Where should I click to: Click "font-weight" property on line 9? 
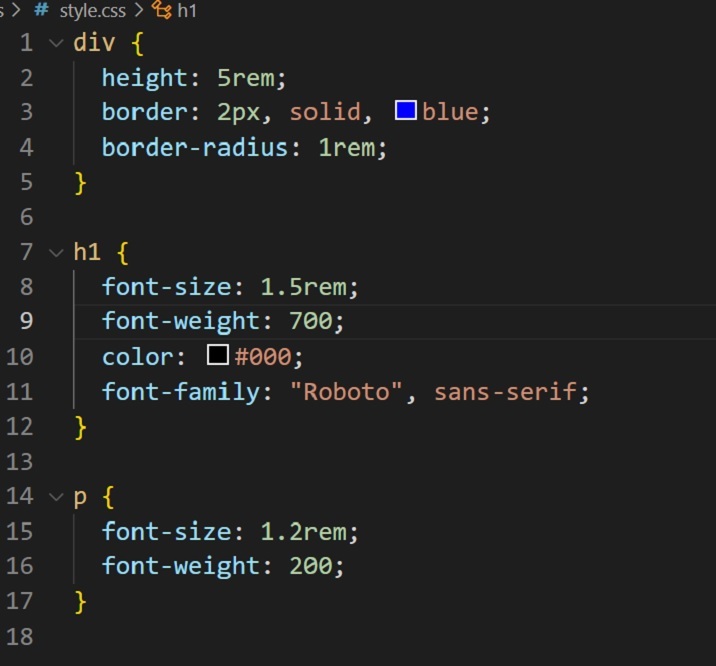click(180, 321)
